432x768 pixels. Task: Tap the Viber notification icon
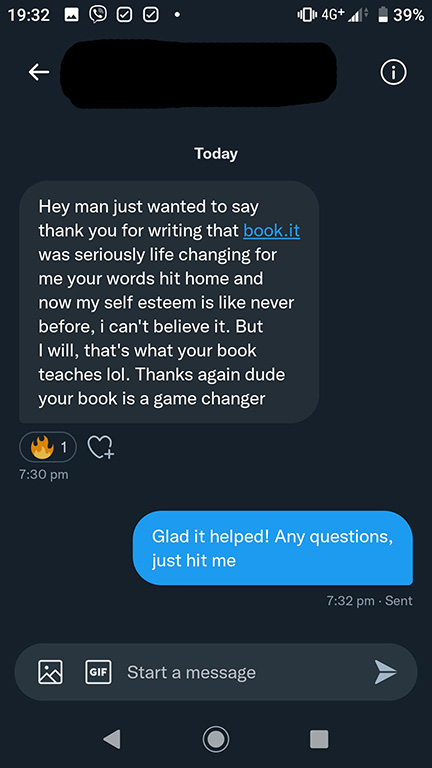coord(97,15)
